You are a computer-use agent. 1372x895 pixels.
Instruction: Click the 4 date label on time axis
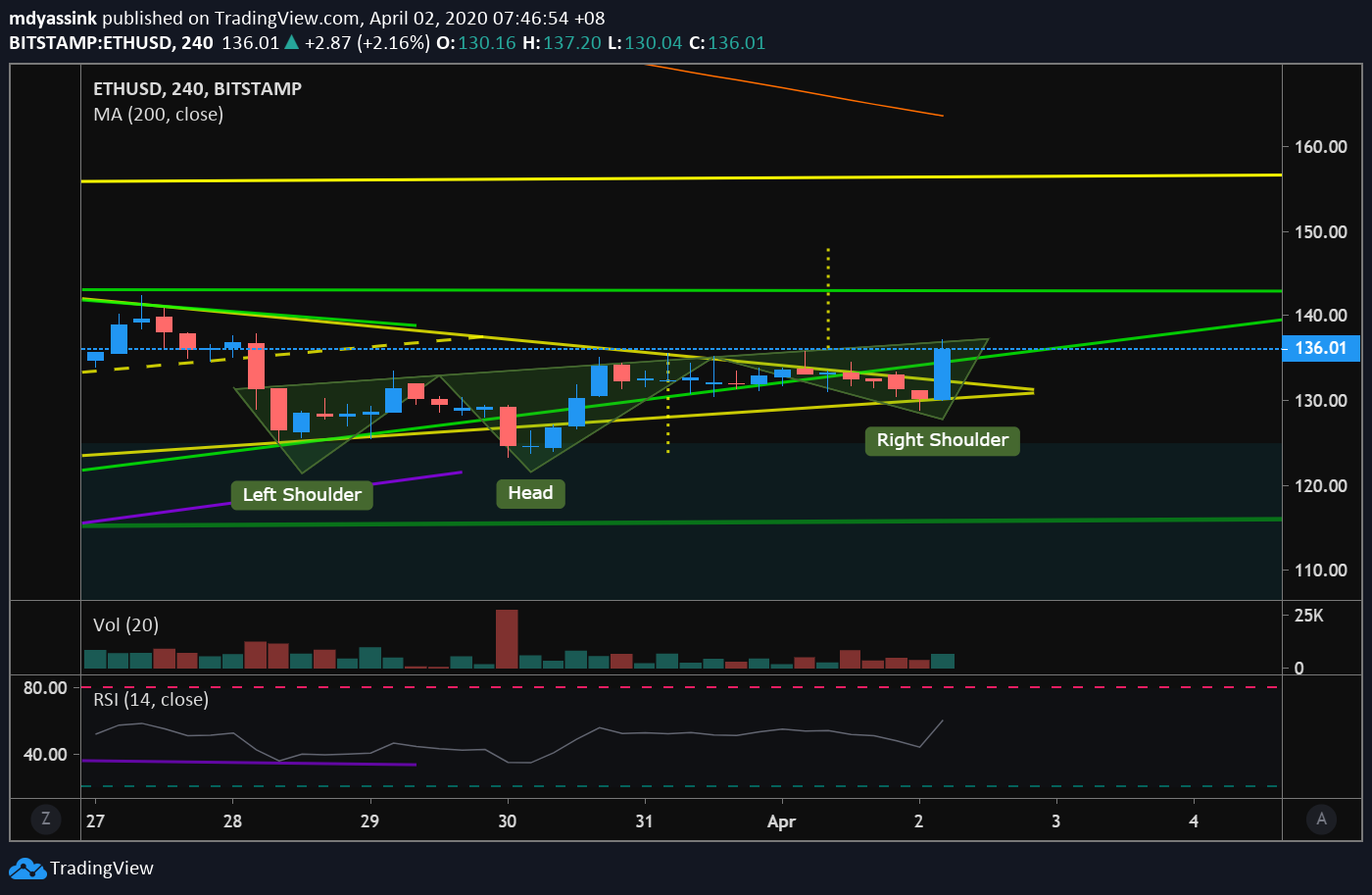pos(1194,820)
